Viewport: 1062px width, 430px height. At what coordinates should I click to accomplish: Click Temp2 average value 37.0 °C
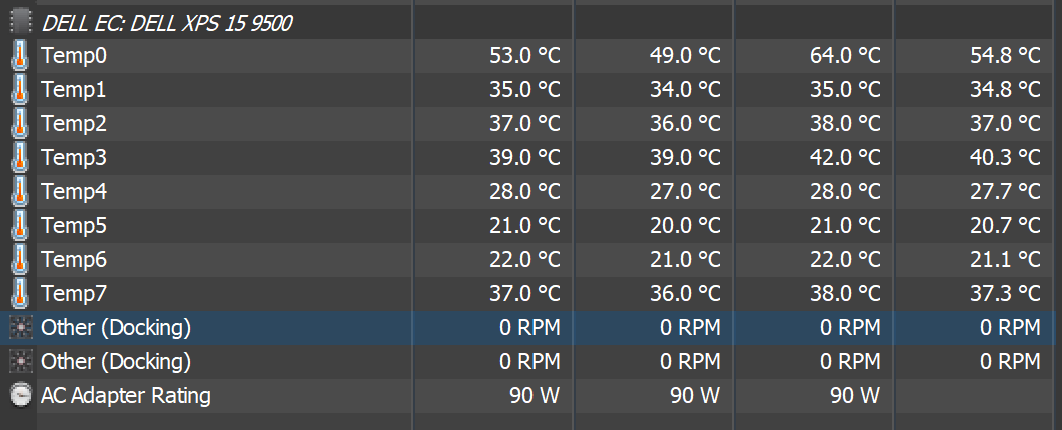[1005, 124]
